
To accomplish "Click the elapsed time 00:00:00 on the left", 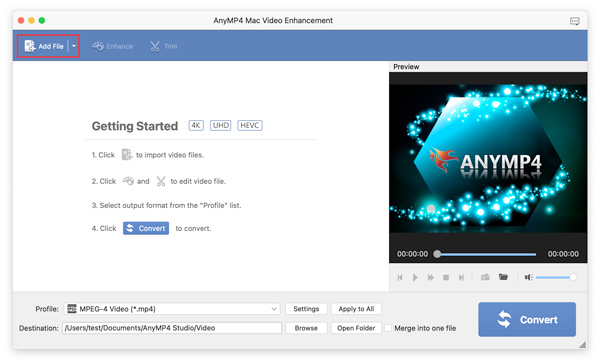I will (x=412, y=254).
